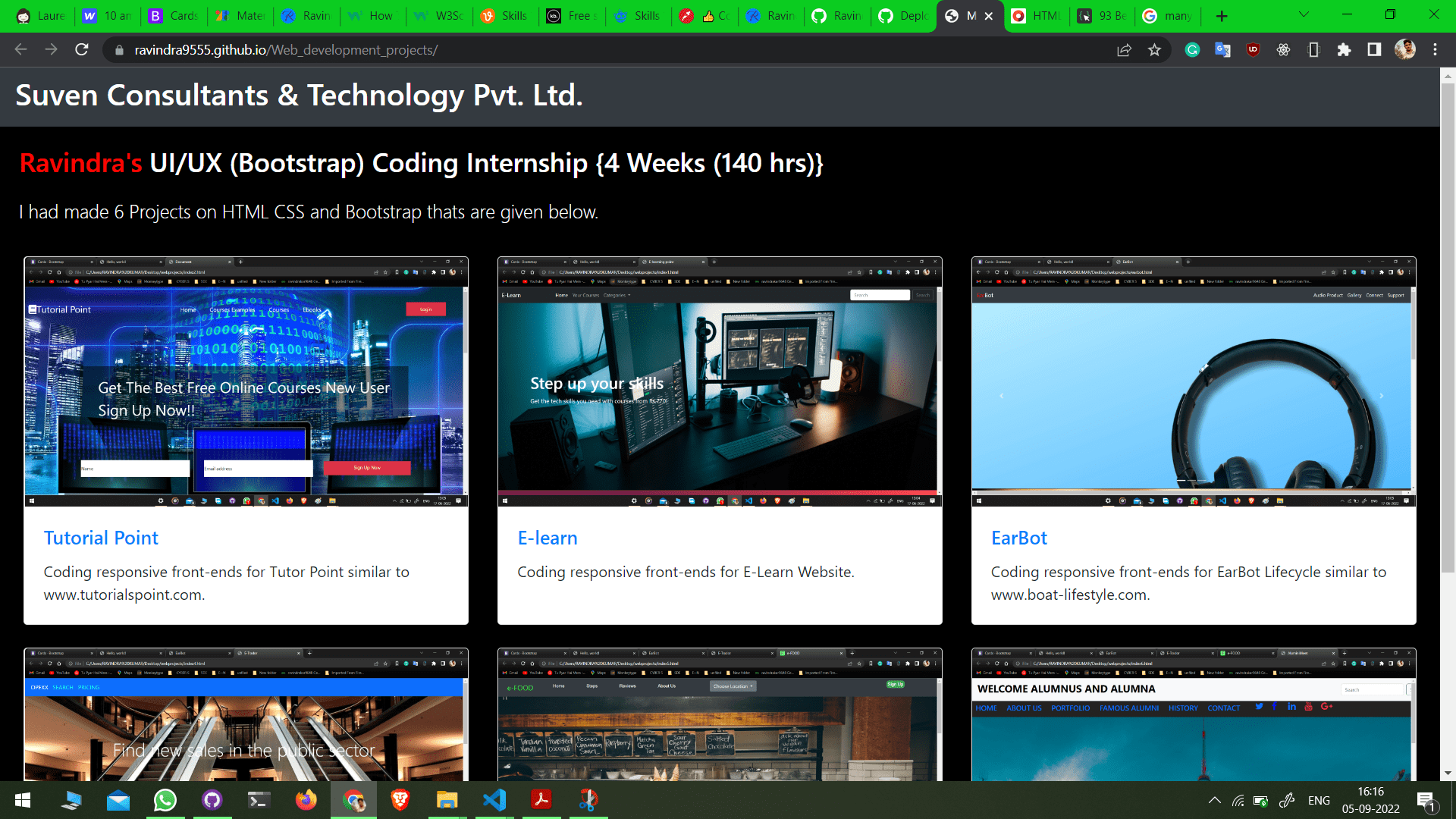Open the E-learn project link
Viewport: 1456px width, 819px height.
click(x=548, y=538)
